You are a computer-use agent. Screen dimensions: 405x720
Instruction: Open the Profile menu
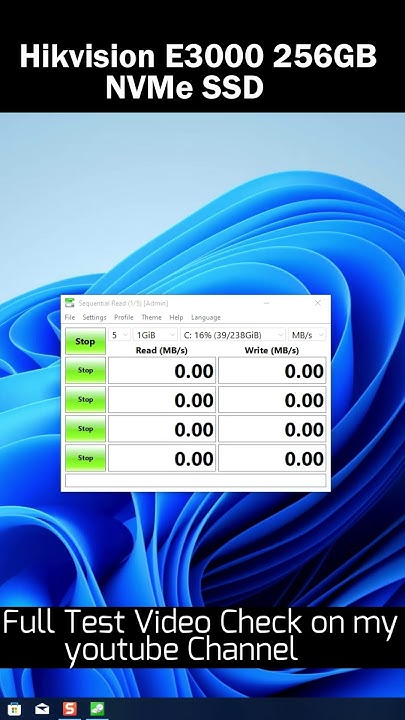[x=124, y=317]
